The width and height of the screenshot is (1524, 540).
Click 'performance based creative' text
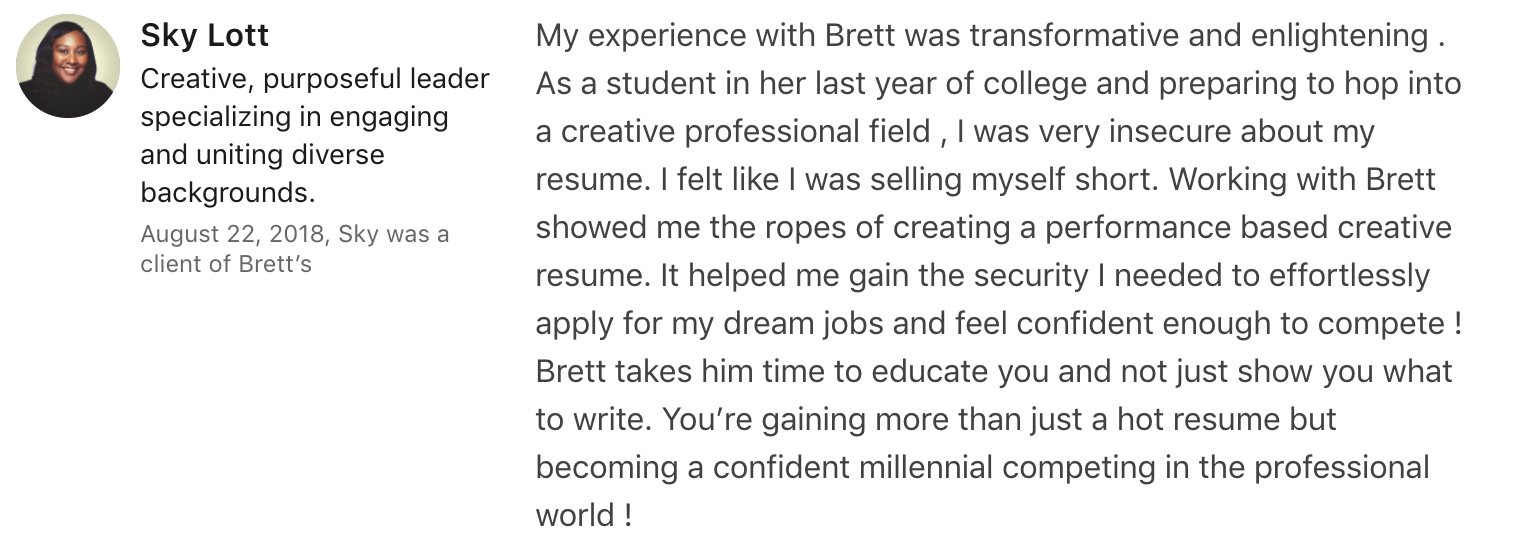pos(1249,228)
